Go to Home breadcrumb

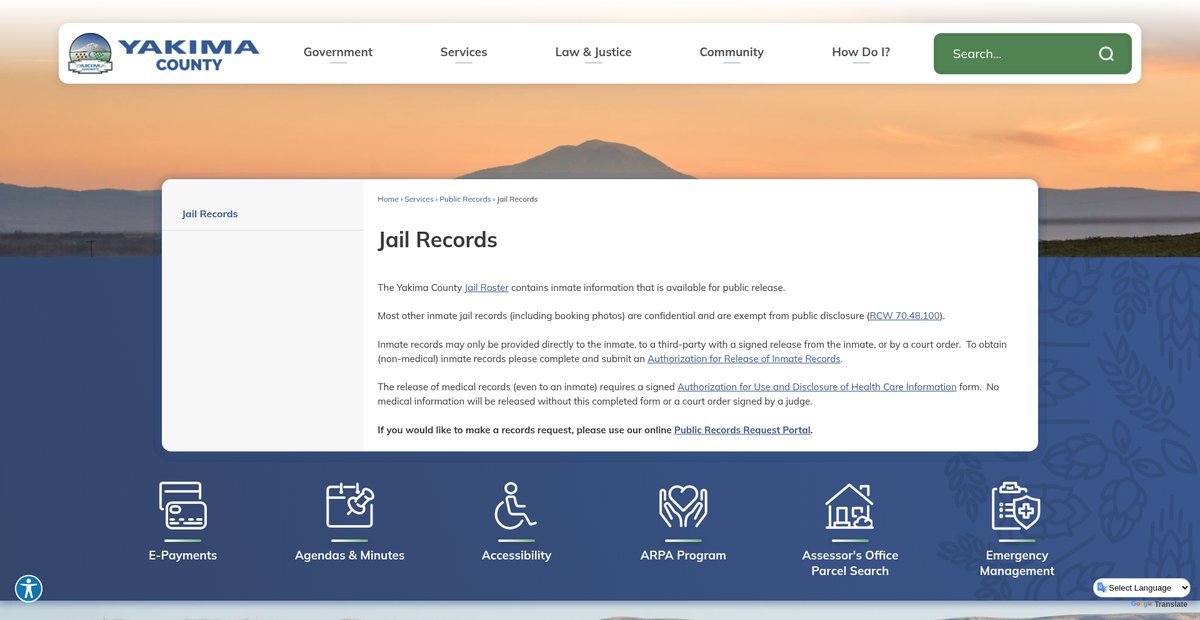[388, 199]
